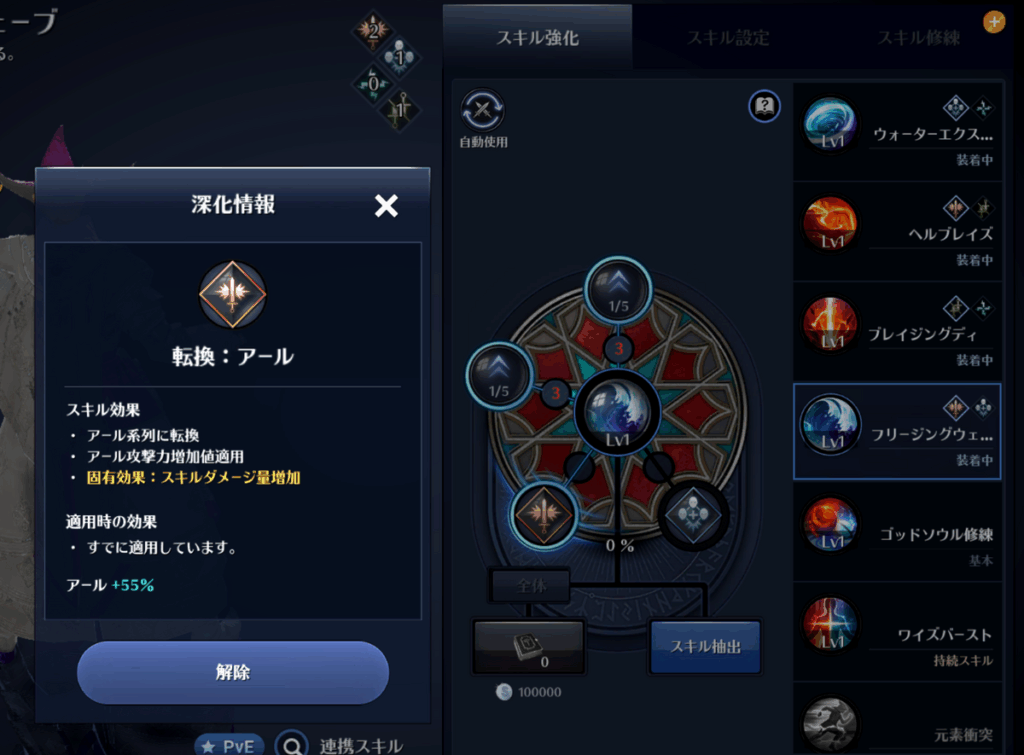Pick the 元素衝突 skill icon

pyautogui.click(x=831, y=724)
